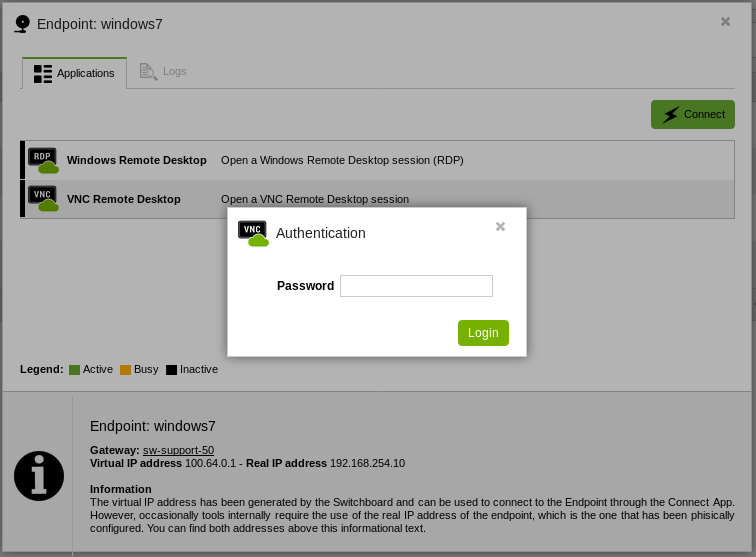The height and width of the screenshot is (557, 756).
Task: Click the lightning bolt on Connect
Action: pyautogui.click(x=670, y=115)
